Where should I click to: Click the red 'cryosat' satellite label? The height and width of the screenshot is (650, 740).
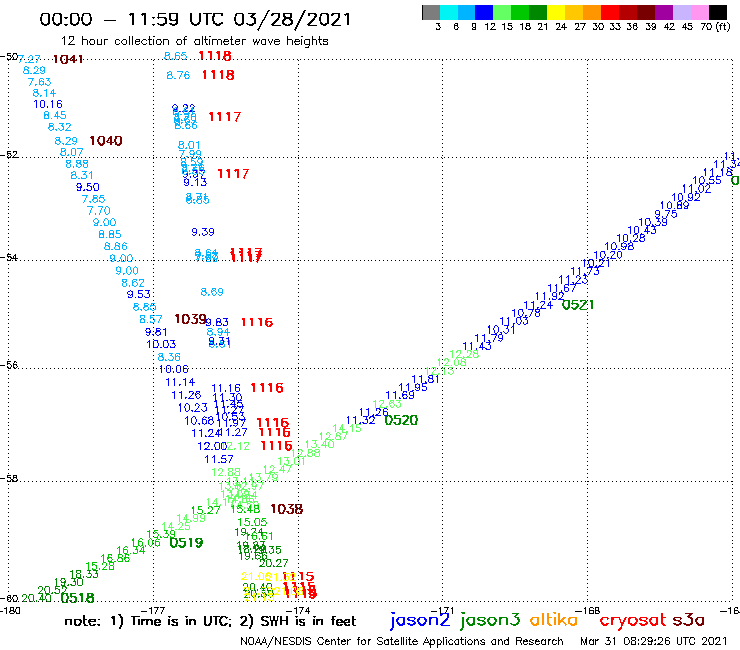tap(633, 620)
